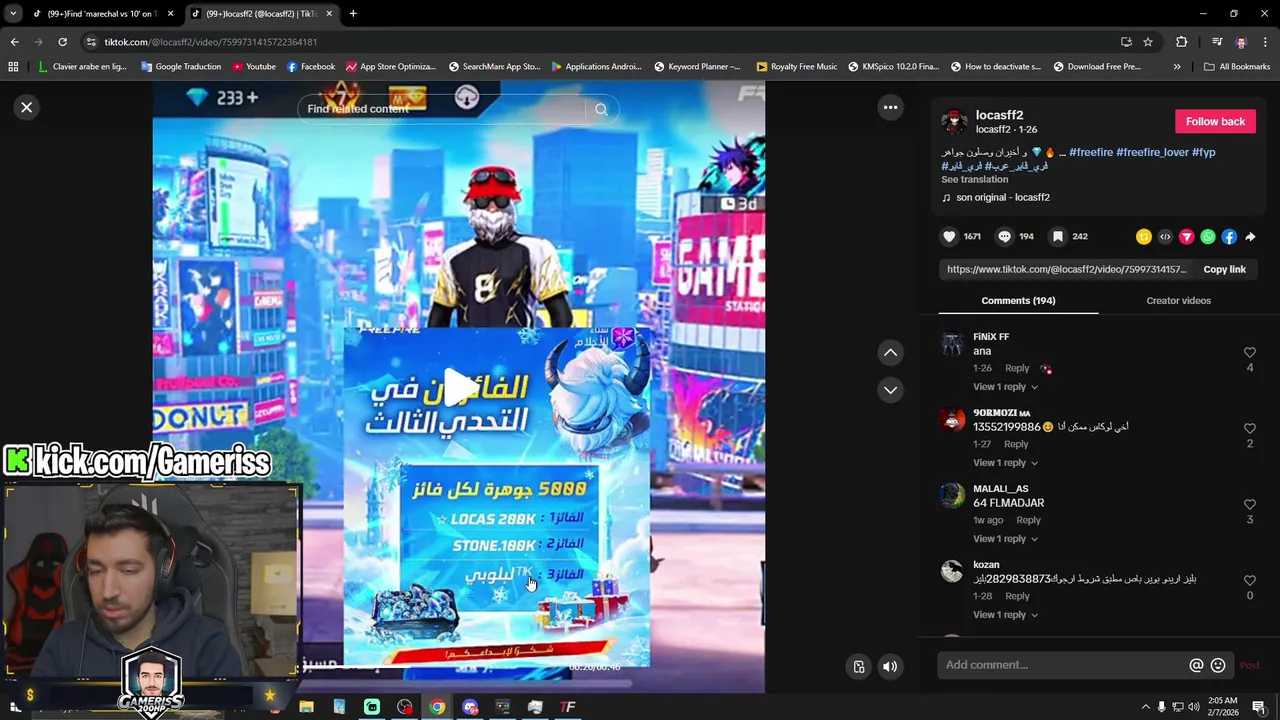Switch to the Creator videos tab
This screenshot has height=720, width=1280.
[x=1178, y=300]
